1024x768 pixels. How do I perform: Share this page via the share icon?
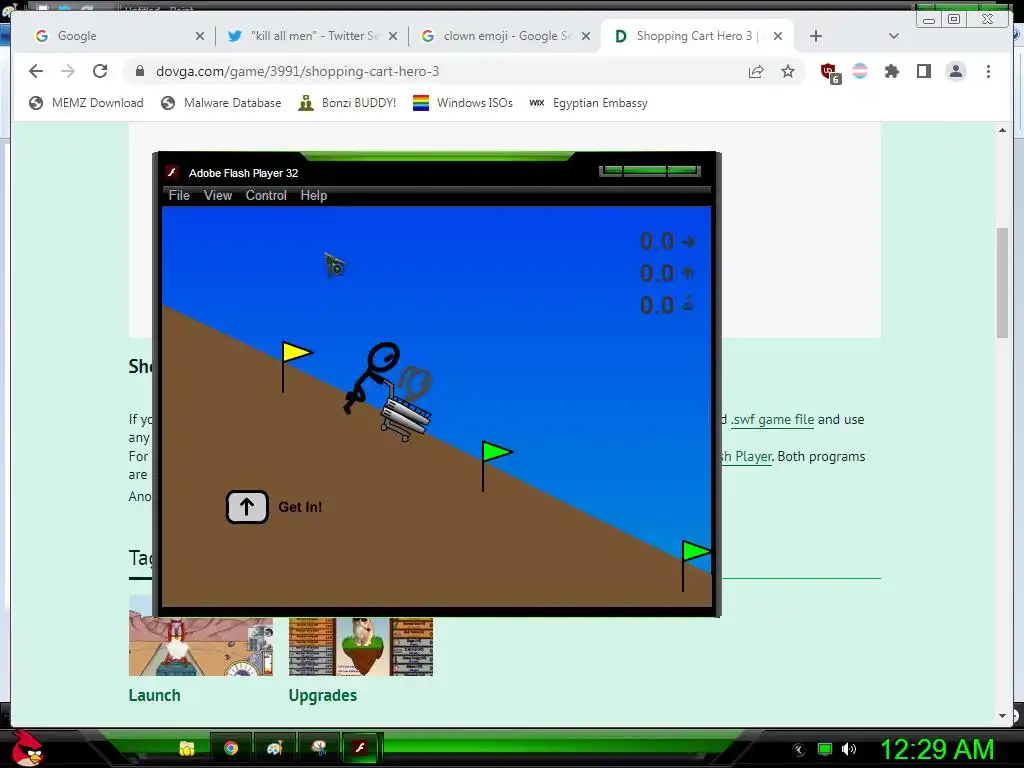(756, 71)
